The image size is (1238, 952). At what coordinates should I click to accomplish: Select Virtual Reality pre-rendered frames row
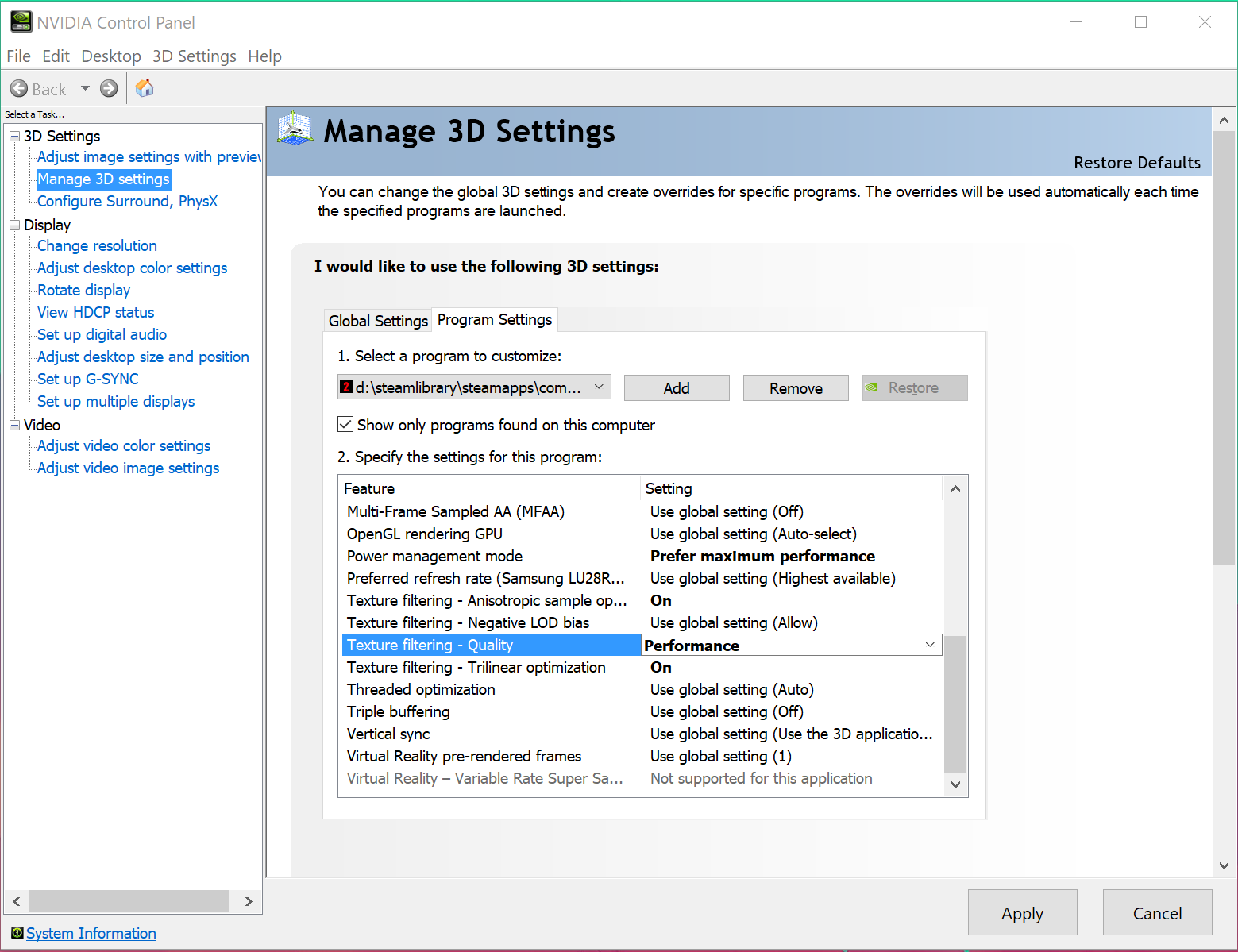[x=642, y=756]
